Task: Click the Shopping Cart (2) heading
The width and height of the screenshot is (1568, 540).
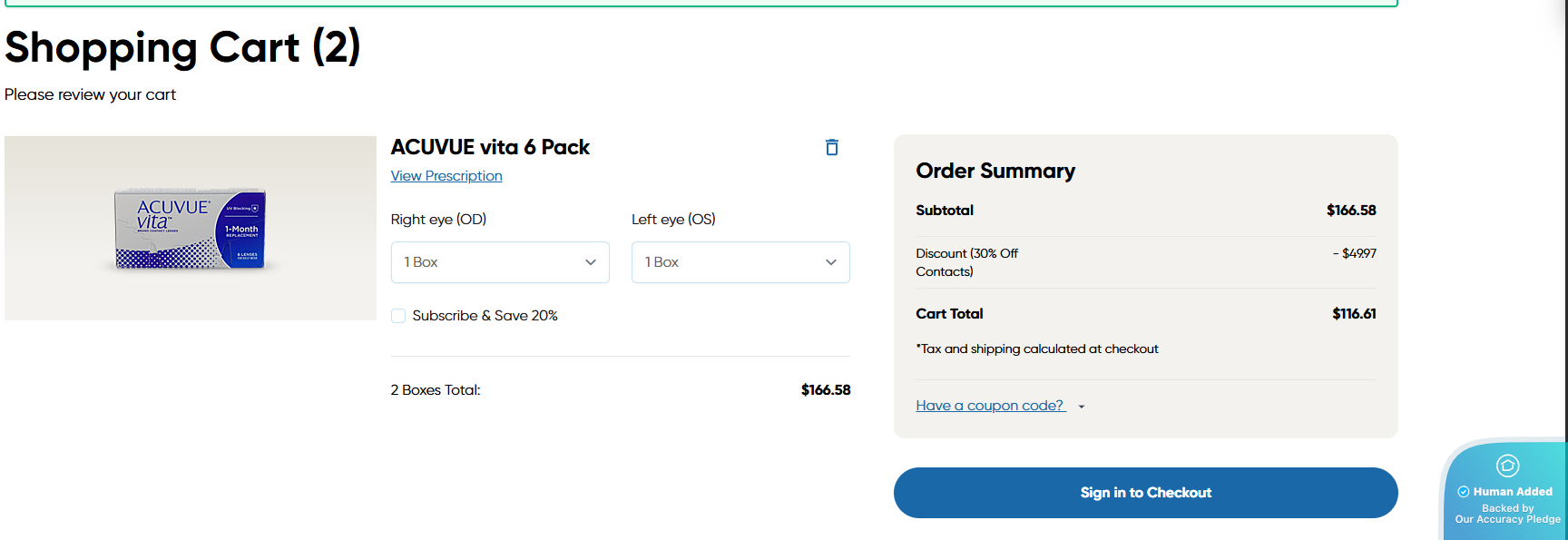Action: point(182,47)
